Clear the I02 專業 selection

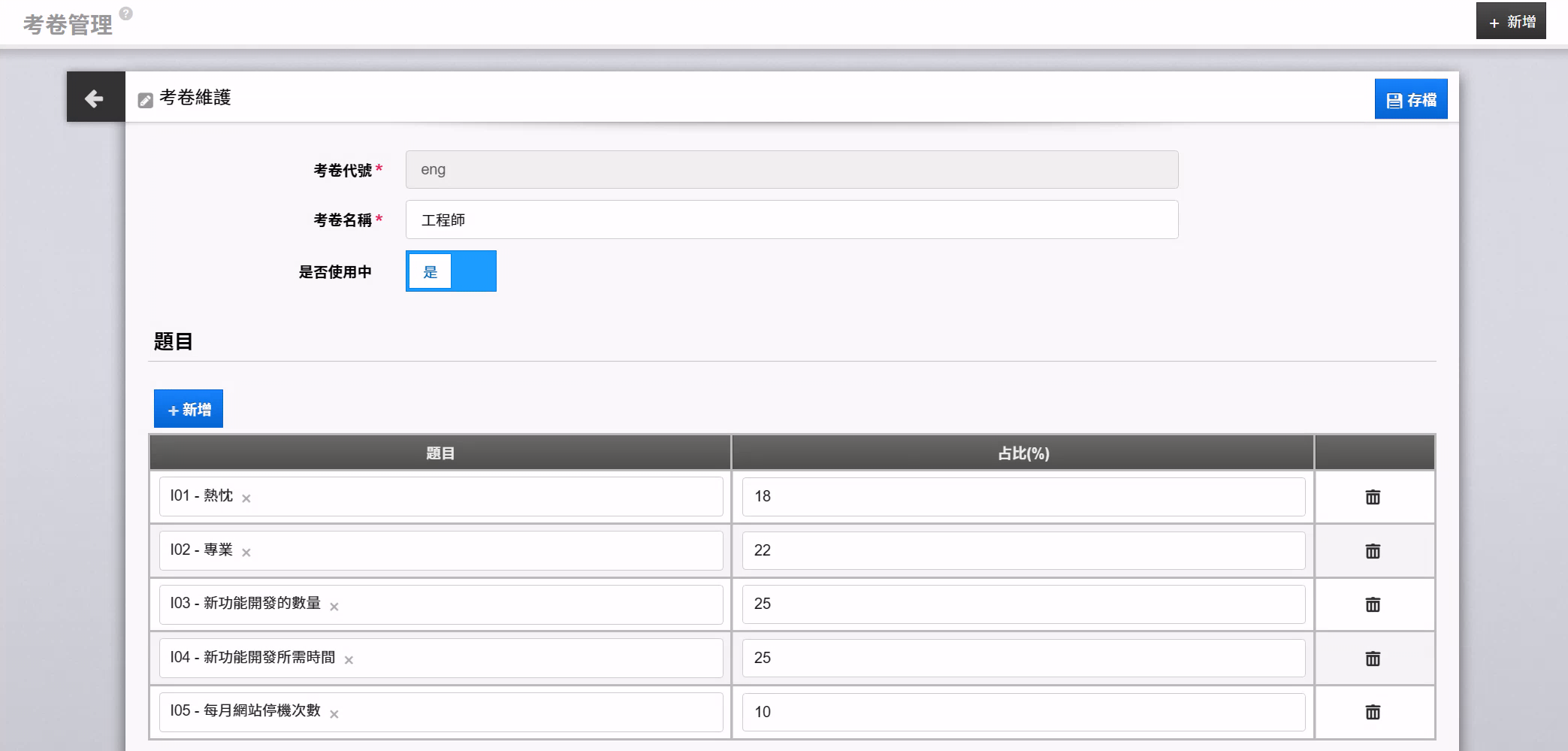click(x=246, y=553)
